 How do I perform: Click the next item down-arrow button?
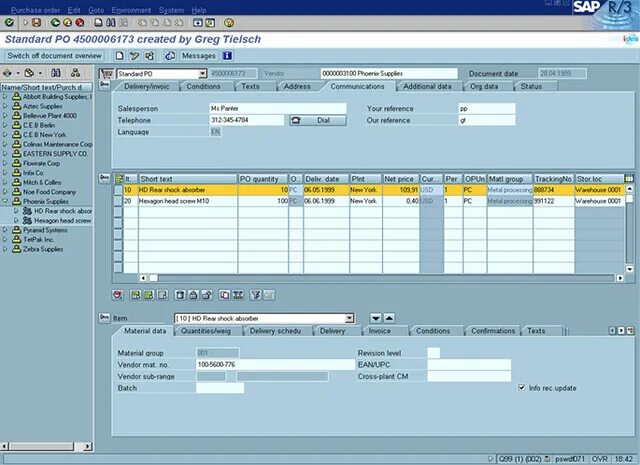[x=376, y=318]
